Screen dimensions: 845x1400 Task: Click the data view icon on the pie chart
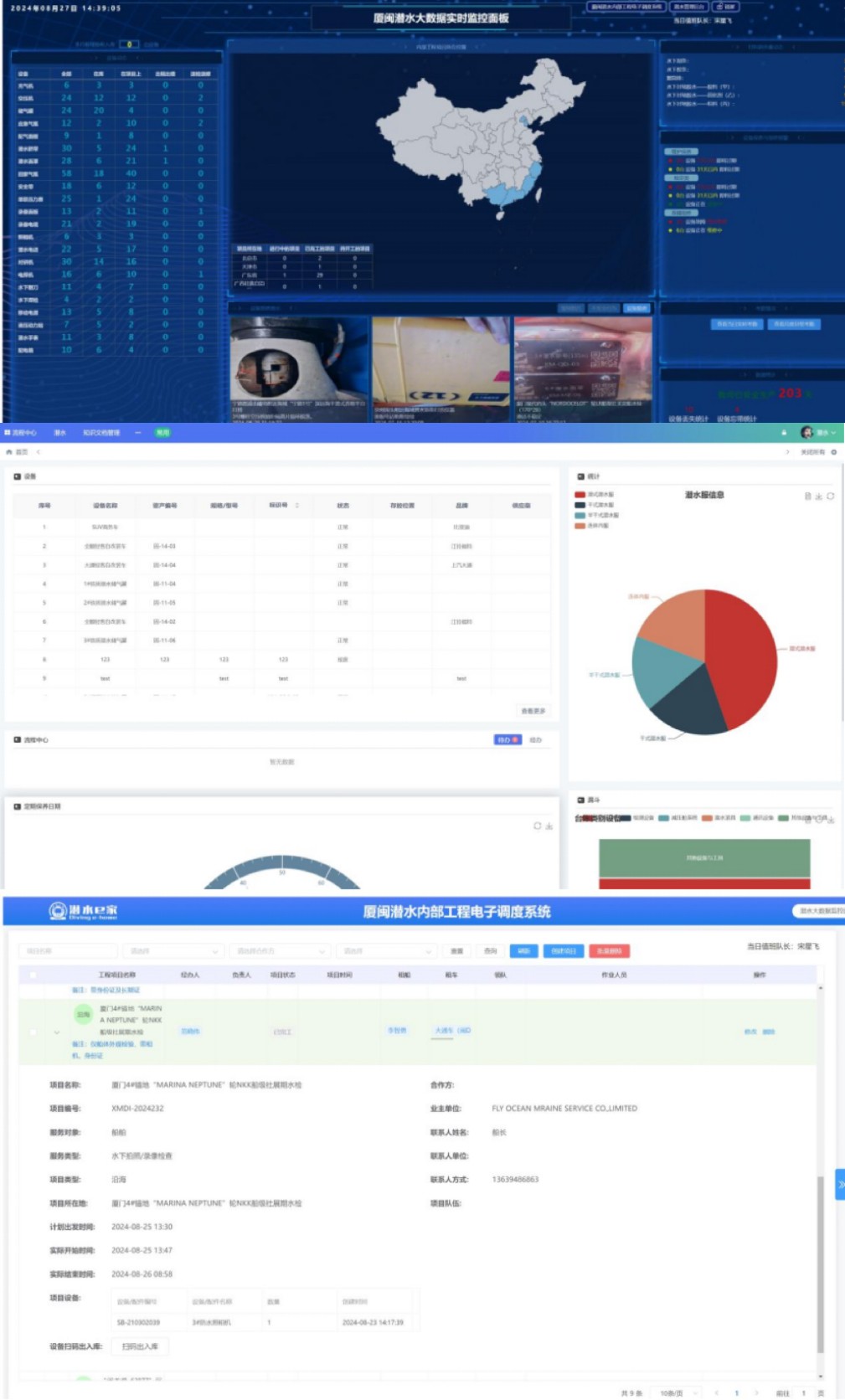pos(808,497)
